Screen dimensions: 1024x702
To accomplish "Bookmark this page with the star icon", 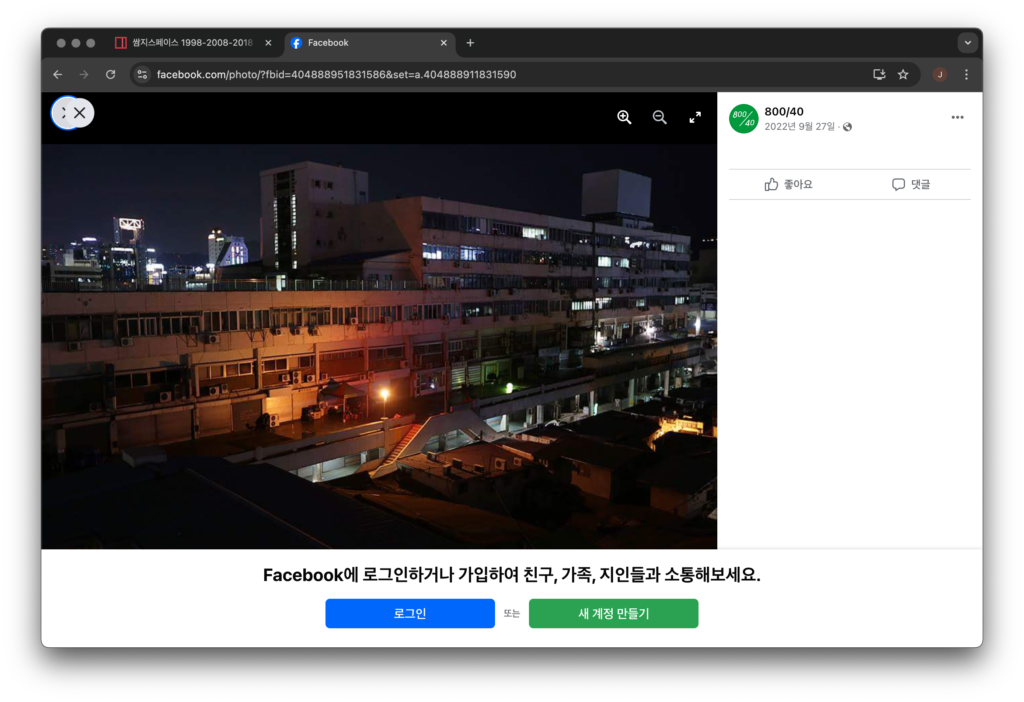I will (903, 74).
